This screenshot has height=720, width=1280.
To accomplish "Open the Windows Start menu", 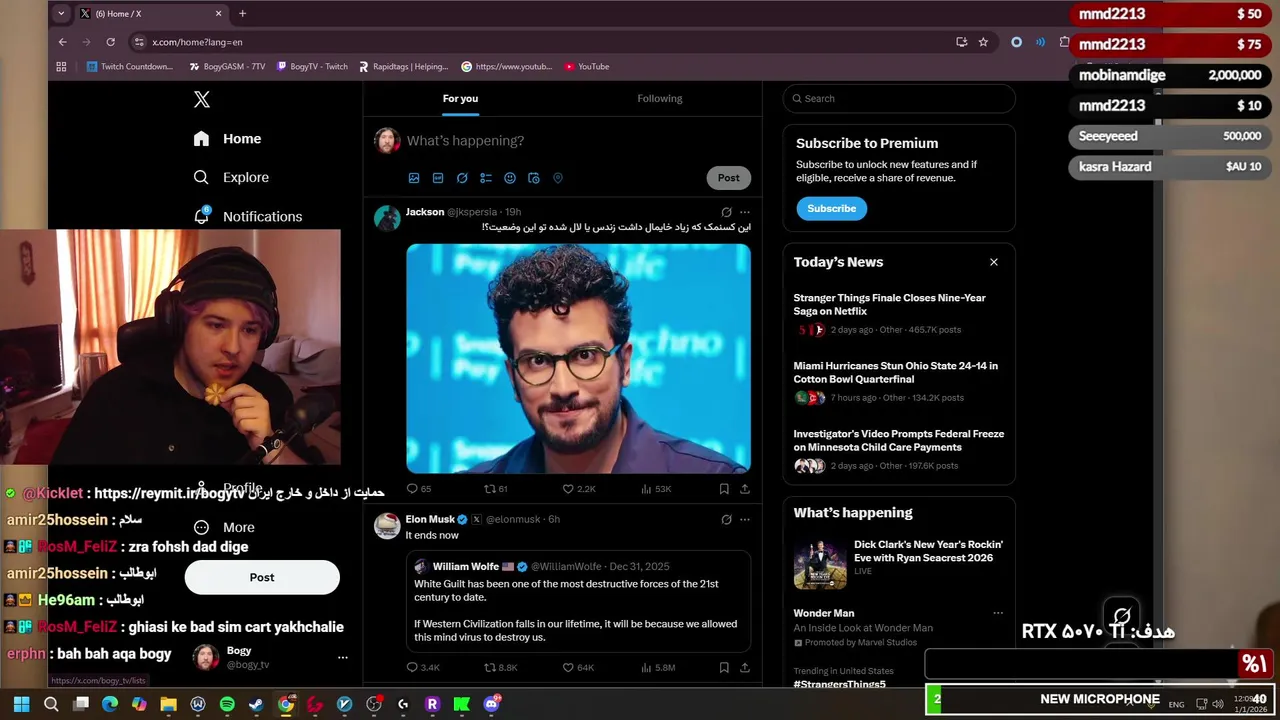I will coord(21,704).
